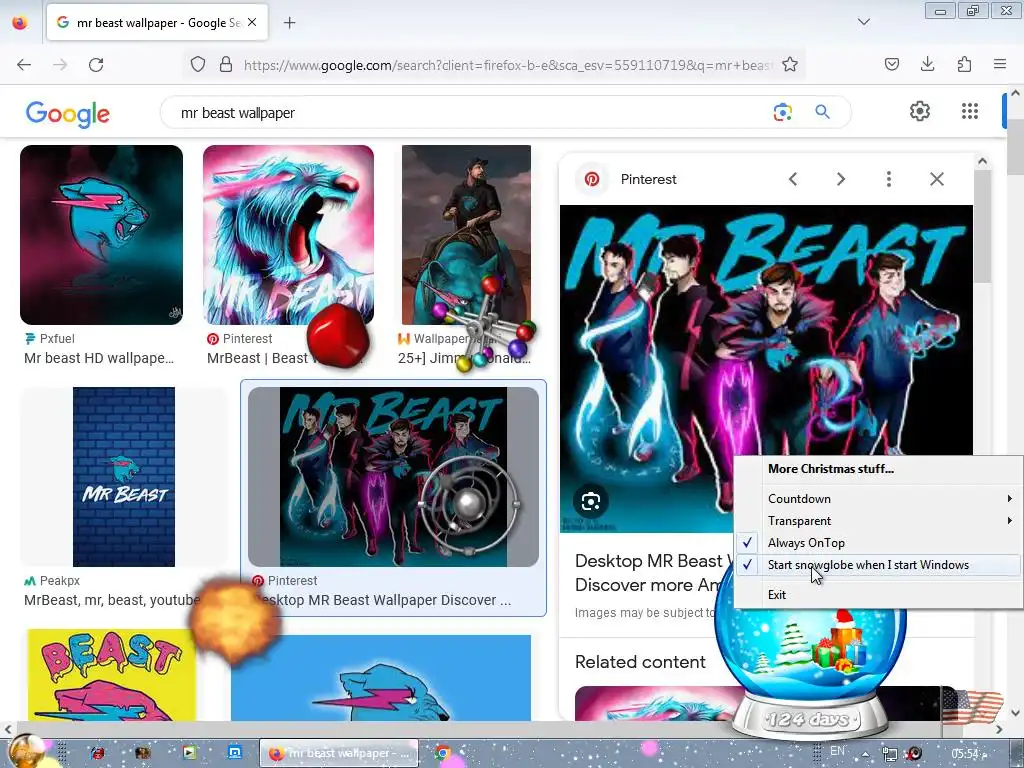This screenshot has height=768, width=1024.
Task: Open the Windows Start orb
Action: [26, 751]
